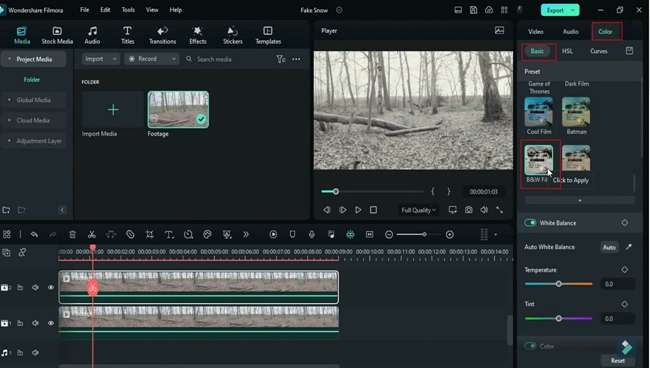Image resolution: width=650 pixels, height=368 pixels.
Task: Click the Edit menu
Action: [105, 10]
